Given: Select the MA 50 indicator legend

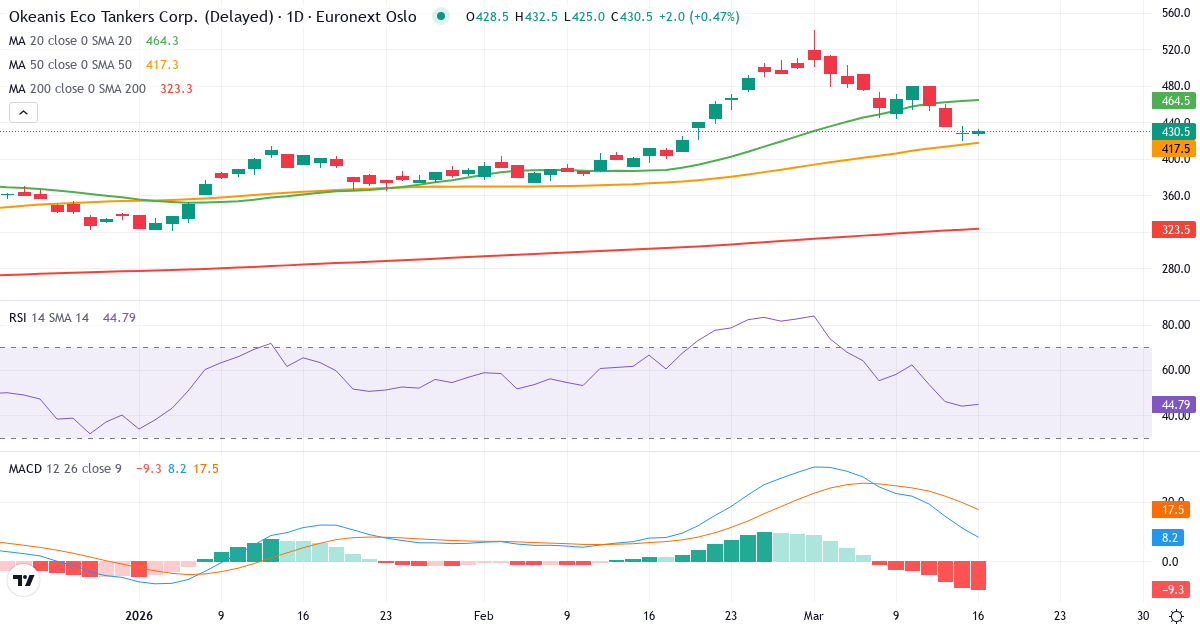Looking at the screenshot, I should pyautogui.click(x=70, y=64).
